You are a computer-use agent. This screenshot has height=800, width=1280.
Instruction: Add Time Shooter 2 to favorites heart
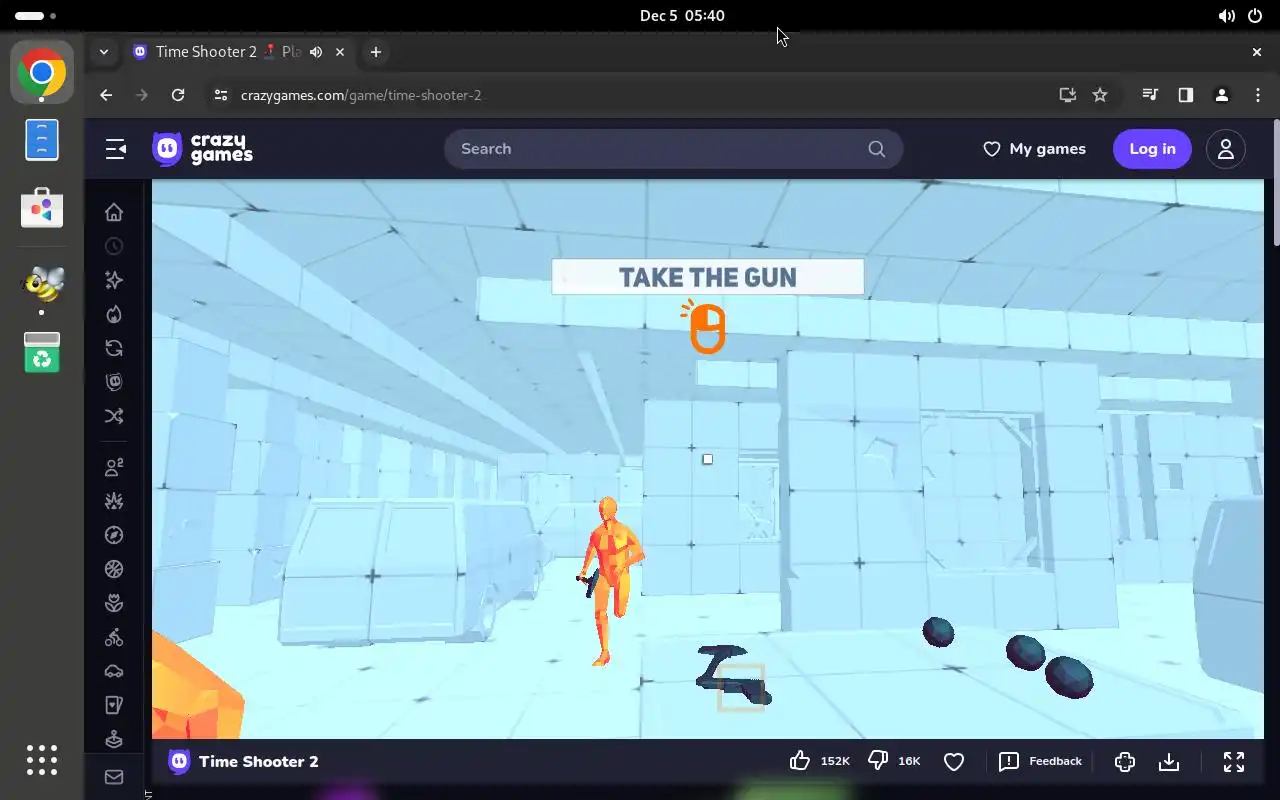(x=954, y=761)
